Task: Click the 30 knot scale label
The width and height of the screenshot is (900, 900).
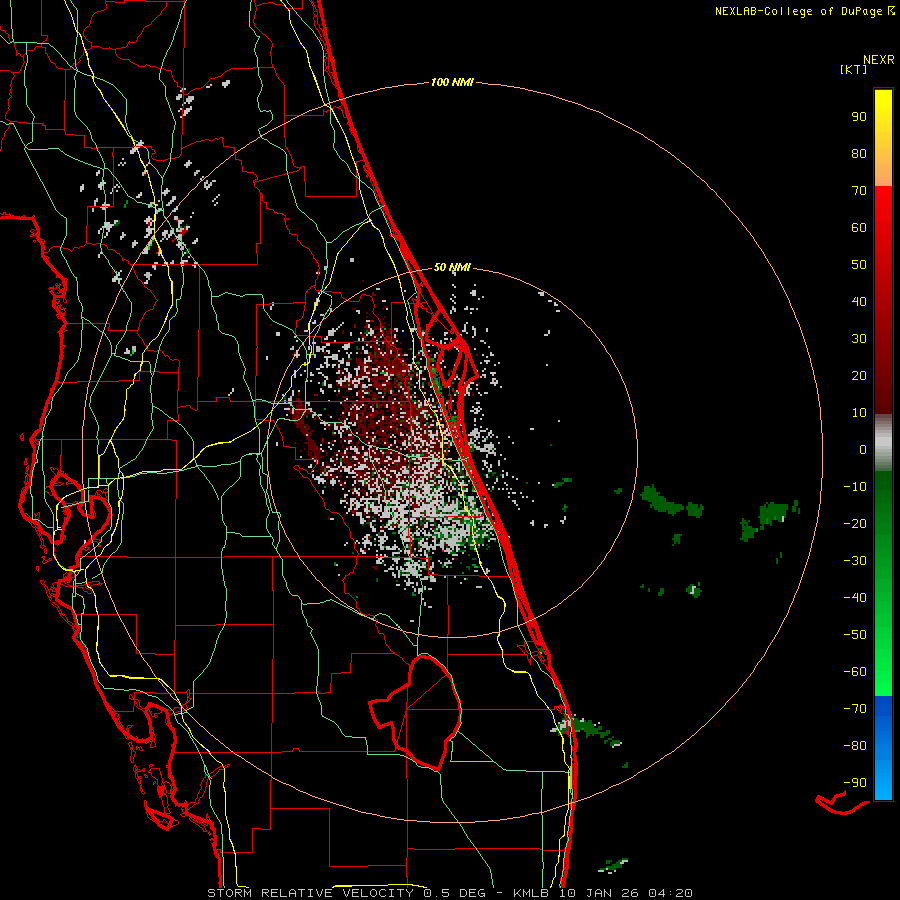Action: coord(859,339)
